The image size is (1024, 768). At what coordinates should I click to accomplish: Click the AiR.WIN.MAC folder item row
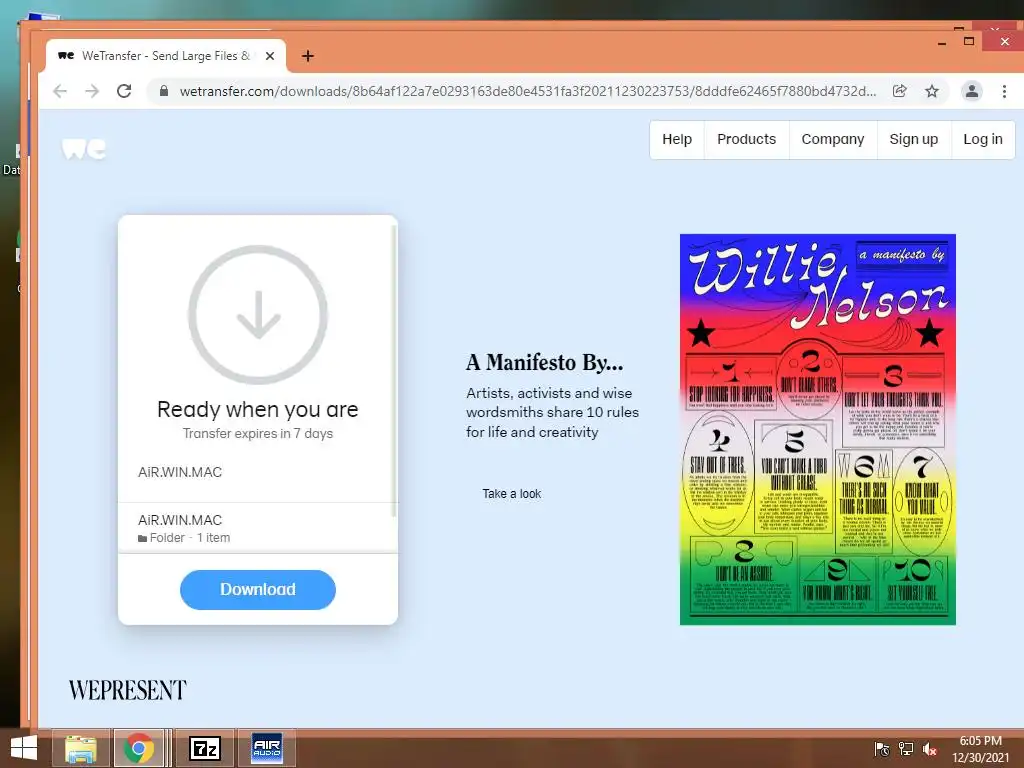tap(258, 528)
